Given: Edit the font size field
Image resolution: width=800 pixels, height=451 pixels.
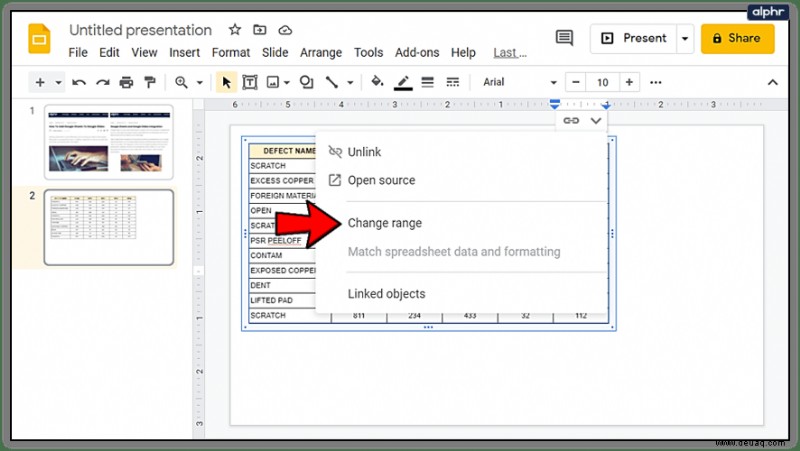Looking at the screenshot, I should coord(603,82).
